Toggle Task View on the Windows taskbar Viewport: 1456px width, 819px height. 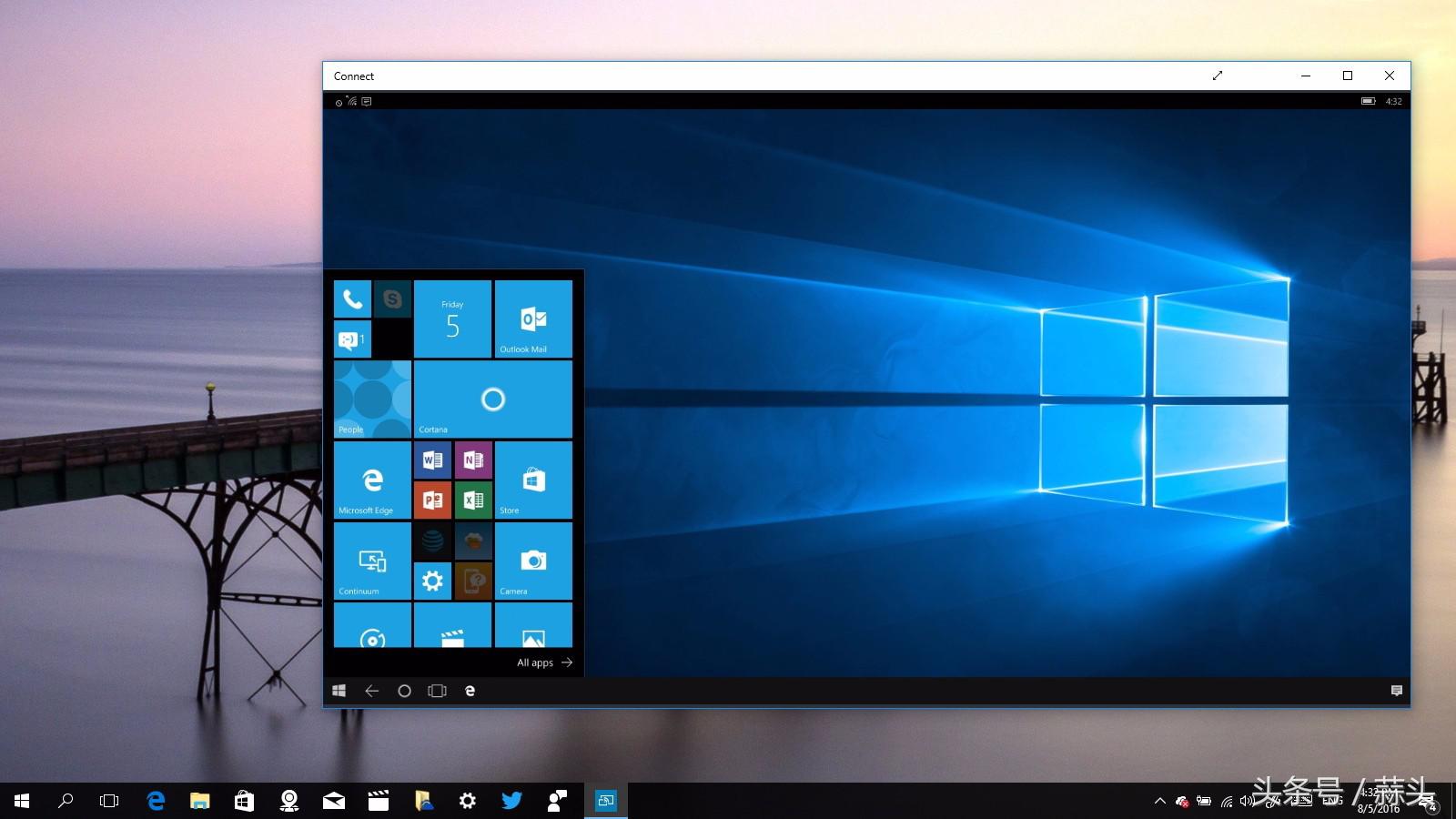[108, 801]
